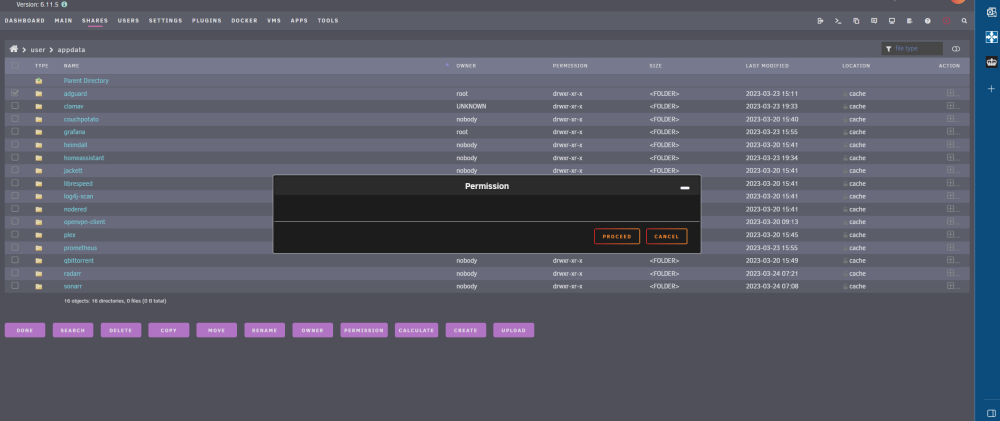This screenshot has height=421, width=1000.
Task: Click the folder icon of radarr row
Action: (39, 274)
